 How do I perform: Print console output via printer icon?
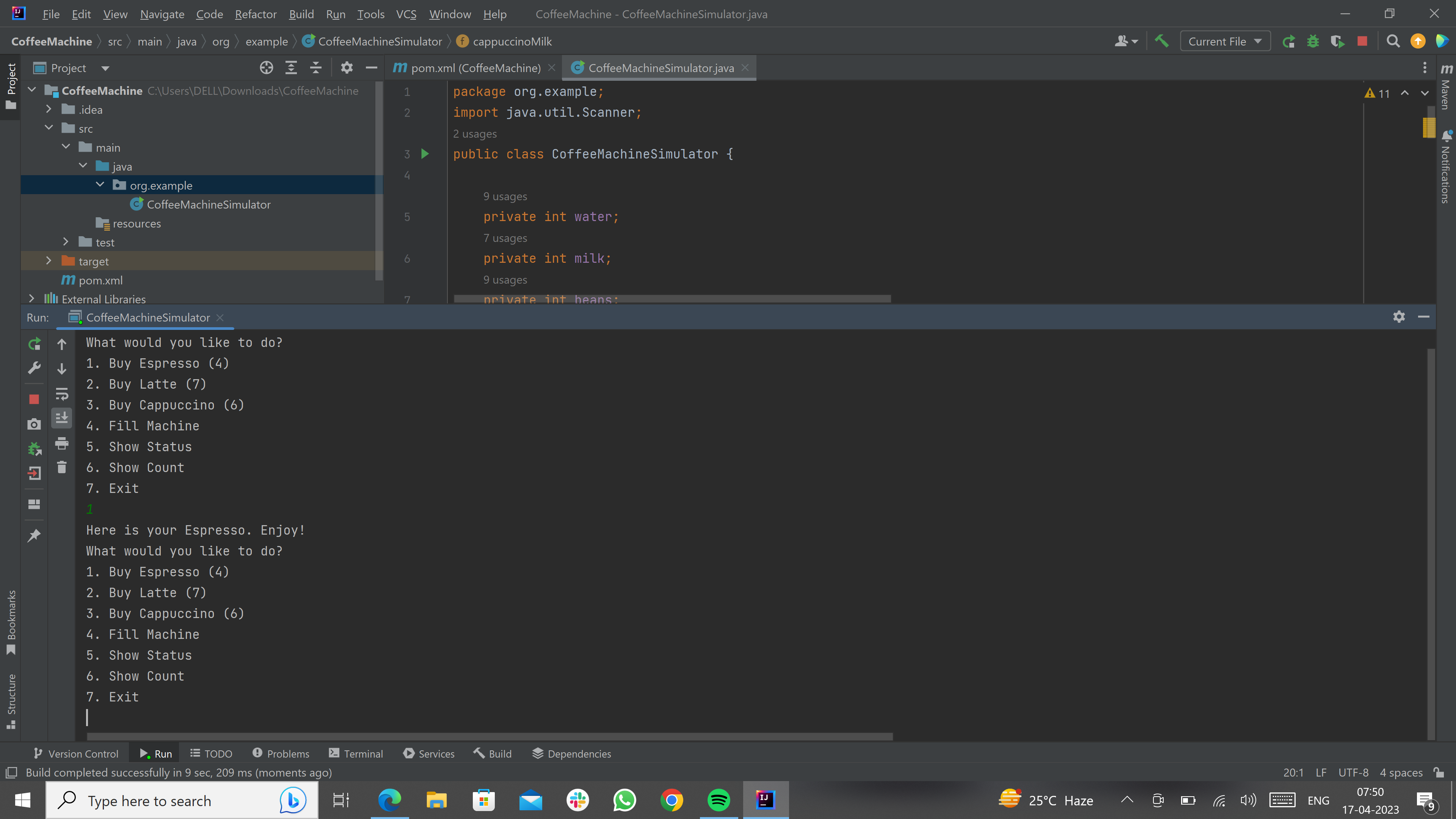tap(61, 444)
